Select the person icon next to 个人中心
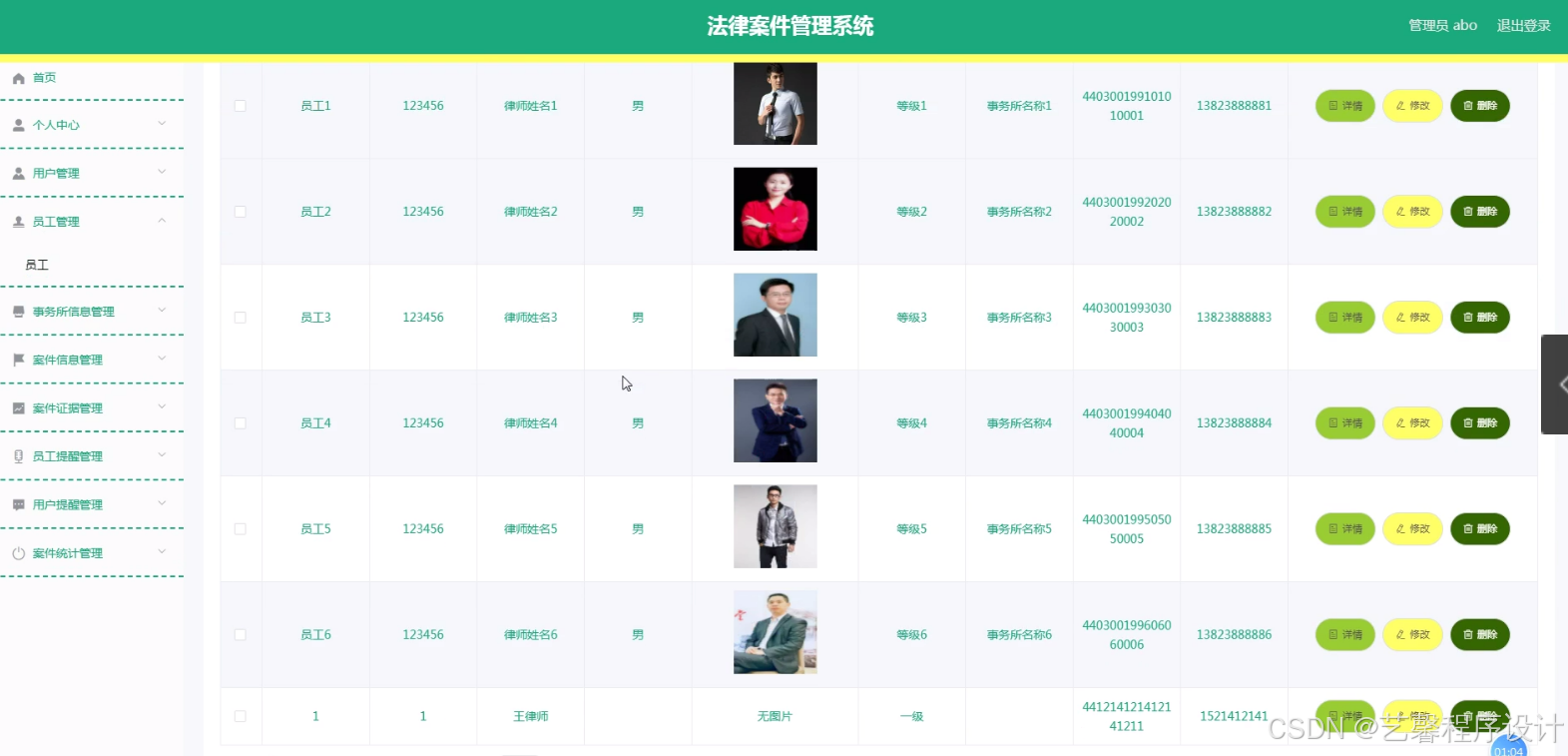Viewport: 1568px width, 756px height. (x=17, y=125)
